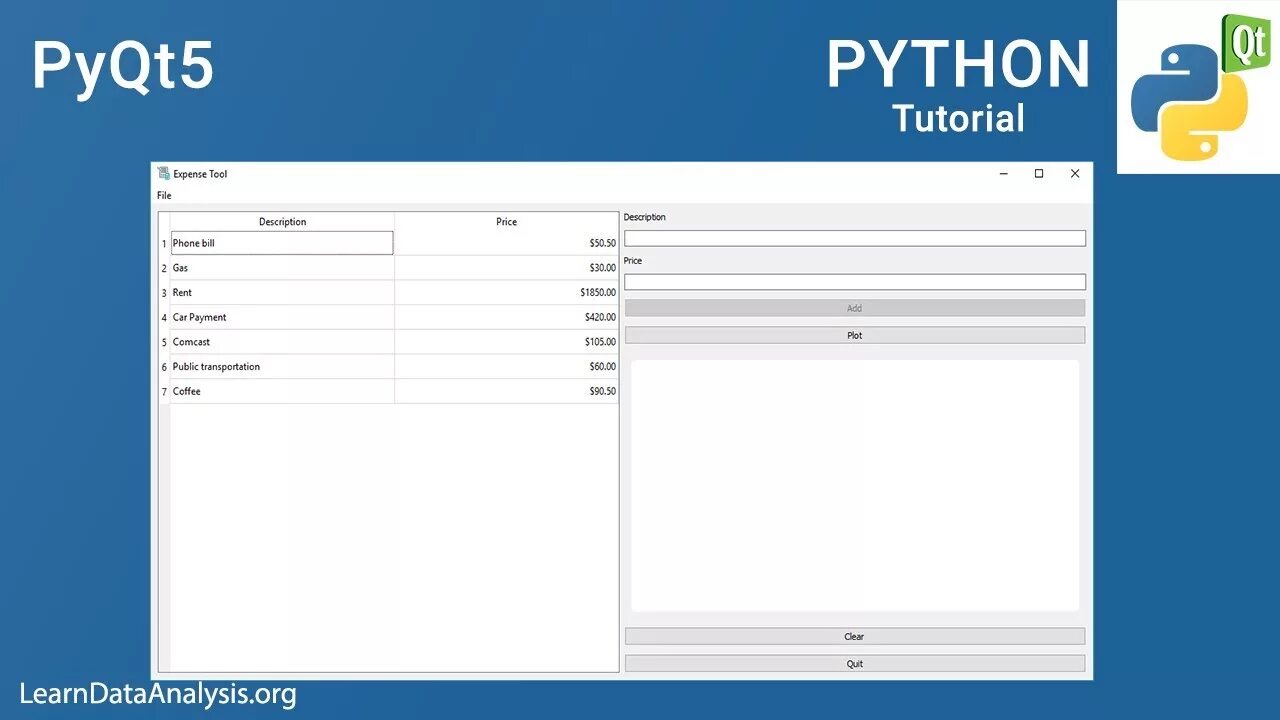Viewport: 1280px width, 720px height.
Task: Click row header number 7
Action: click(x=164, y=391)
